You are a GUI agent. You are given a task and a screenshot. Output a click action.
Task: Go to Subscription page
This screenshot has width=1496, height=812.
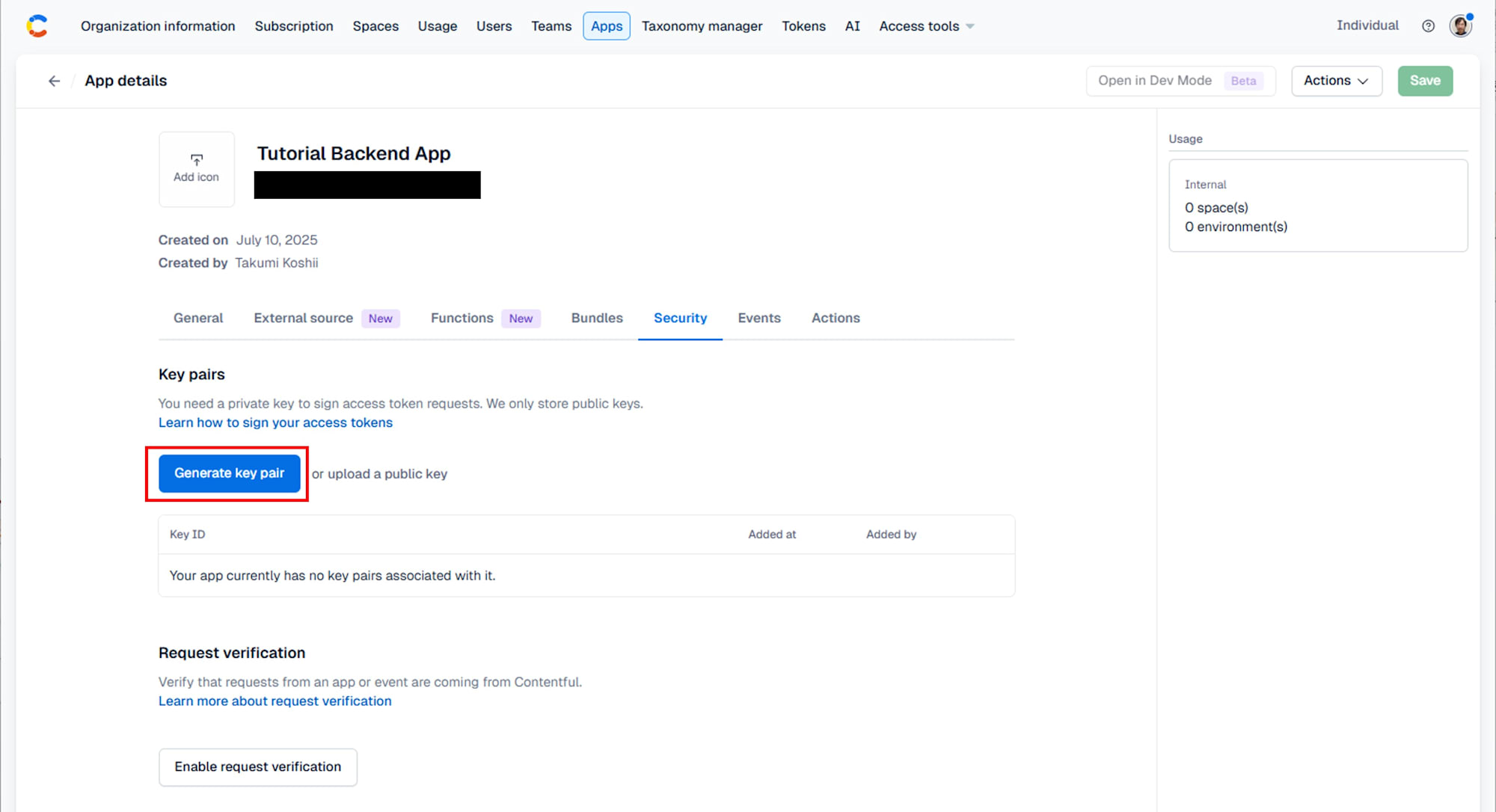[294, 26]
